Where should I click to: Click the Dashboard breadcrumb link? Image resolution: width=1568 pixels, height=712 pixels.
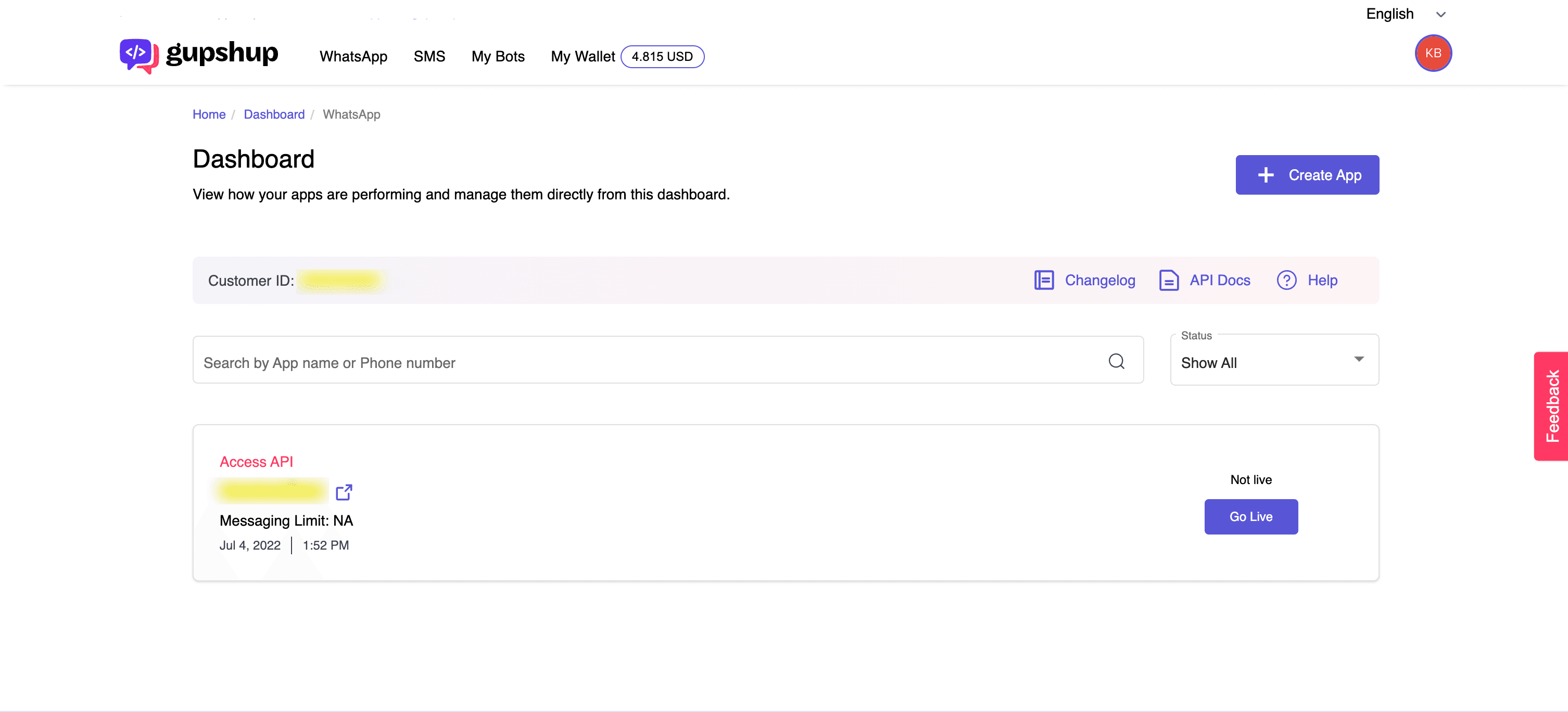[274, 115]
